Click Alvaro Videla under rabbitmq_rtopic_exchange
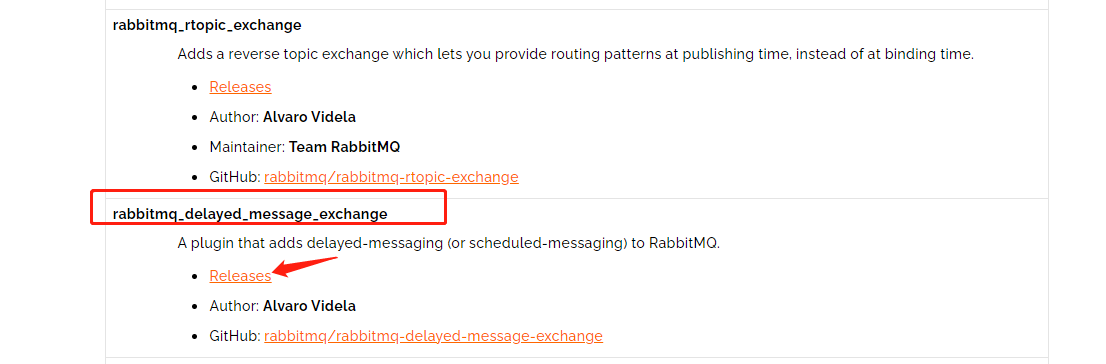This screenshot has height=364, width=1106. [x=310, y=117]
